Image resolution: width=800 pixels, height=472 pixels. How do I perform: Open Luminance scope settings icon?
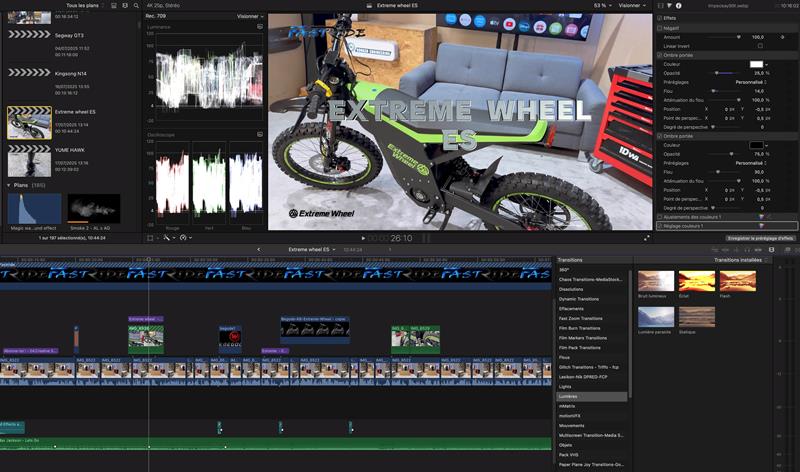click(x=260, y=27)
